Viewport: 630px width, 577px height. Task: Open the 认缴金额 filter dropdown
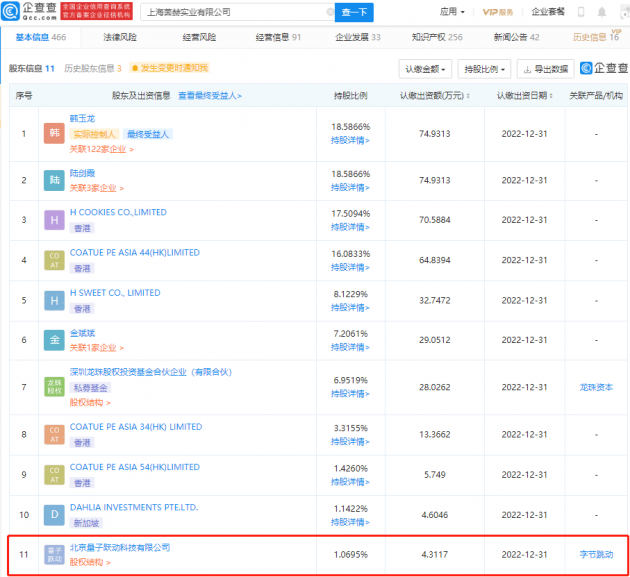(x=425, y=69)
